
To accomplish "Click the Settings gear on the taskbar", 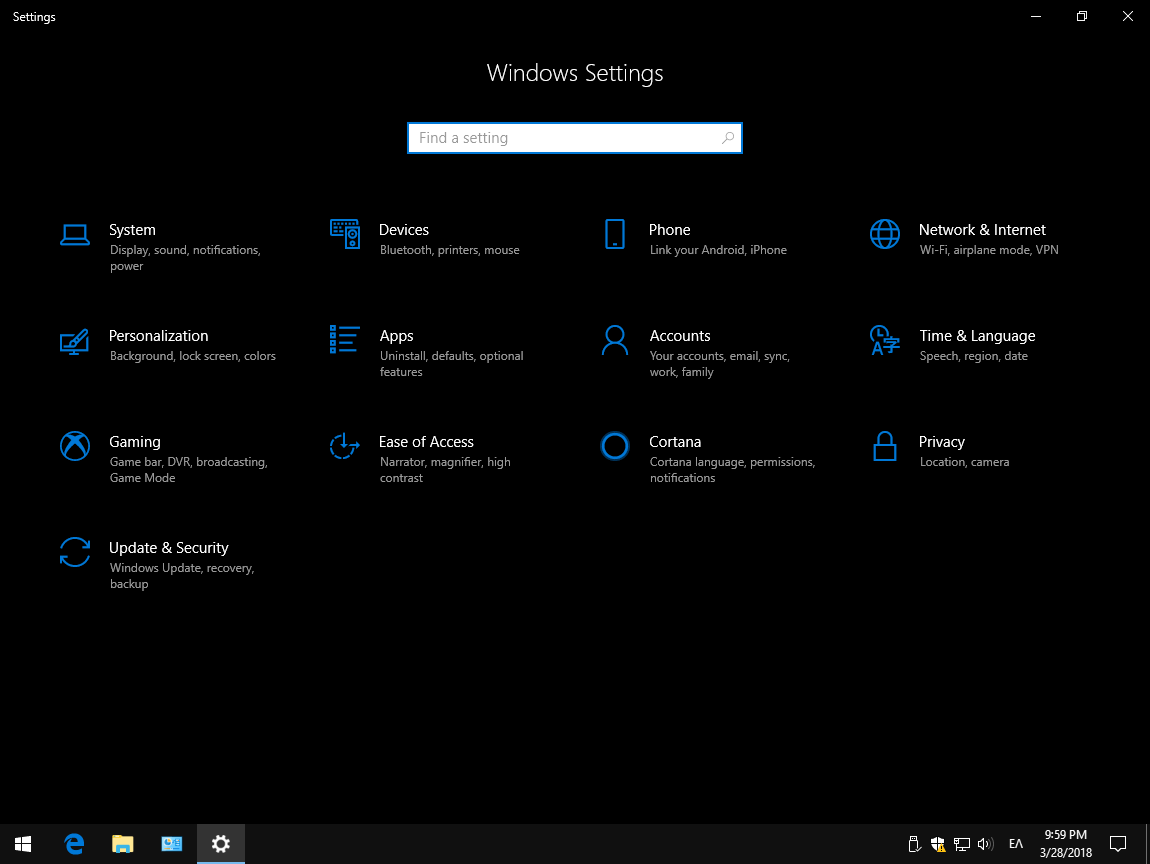I will (221, 844).
